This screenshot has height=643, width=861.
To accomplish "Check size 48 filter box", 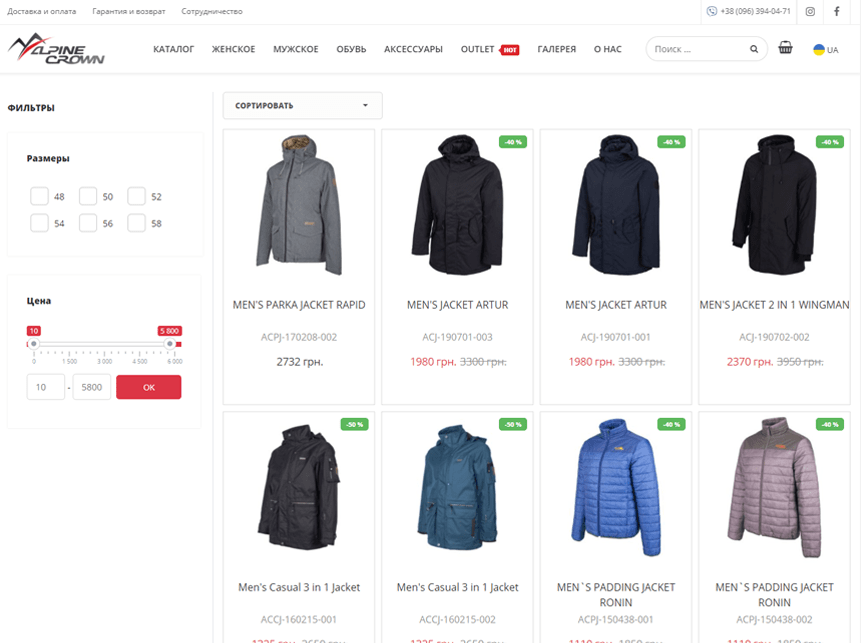I will (39, 196).
